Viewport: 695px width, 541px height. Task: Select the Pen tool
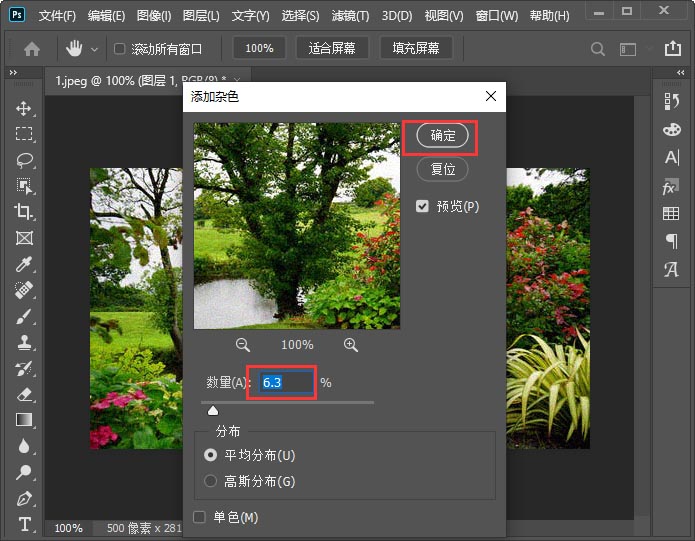[x=23, y=498]
